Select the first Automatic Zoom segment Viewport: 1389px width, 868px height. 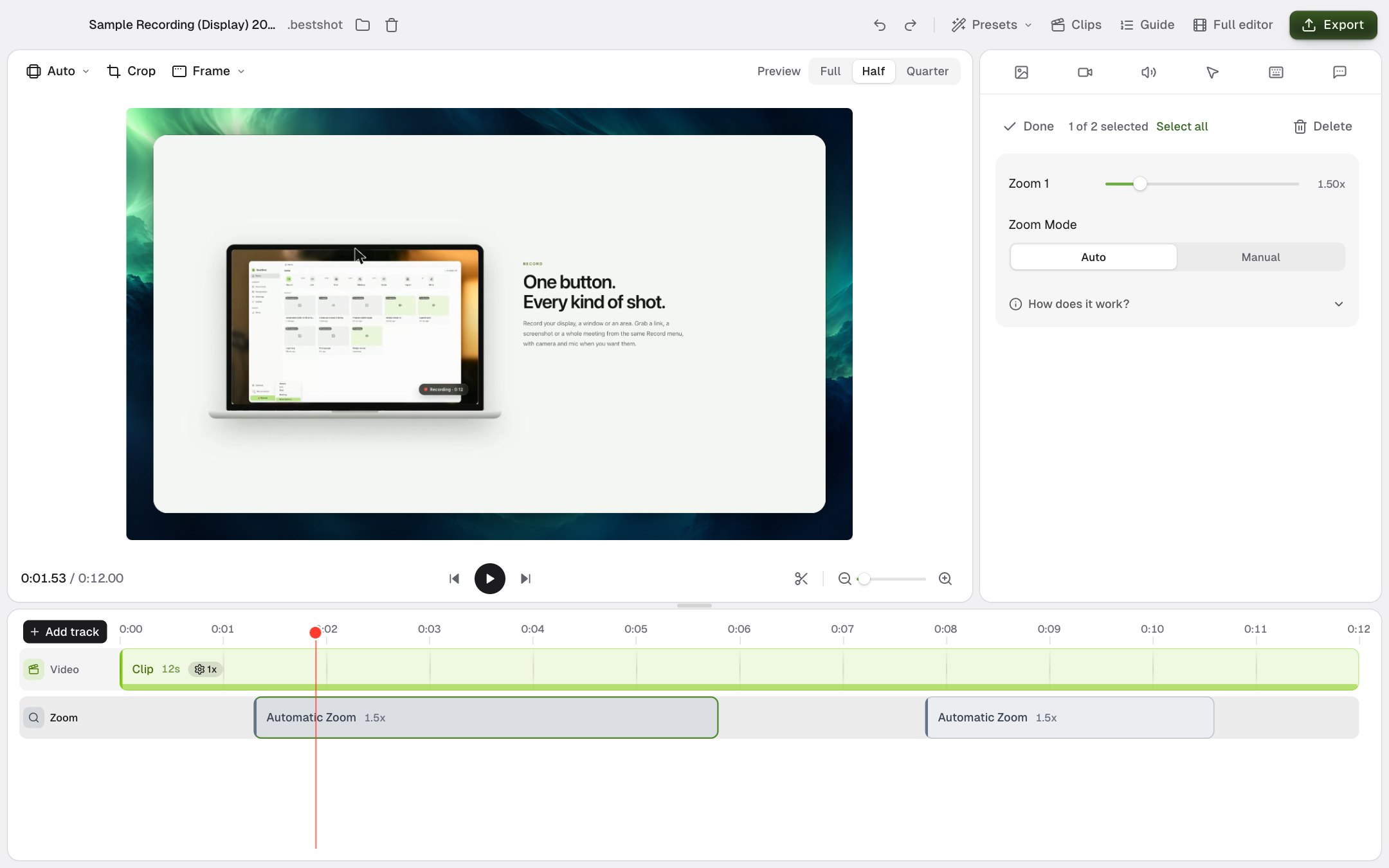coord(486,718)
